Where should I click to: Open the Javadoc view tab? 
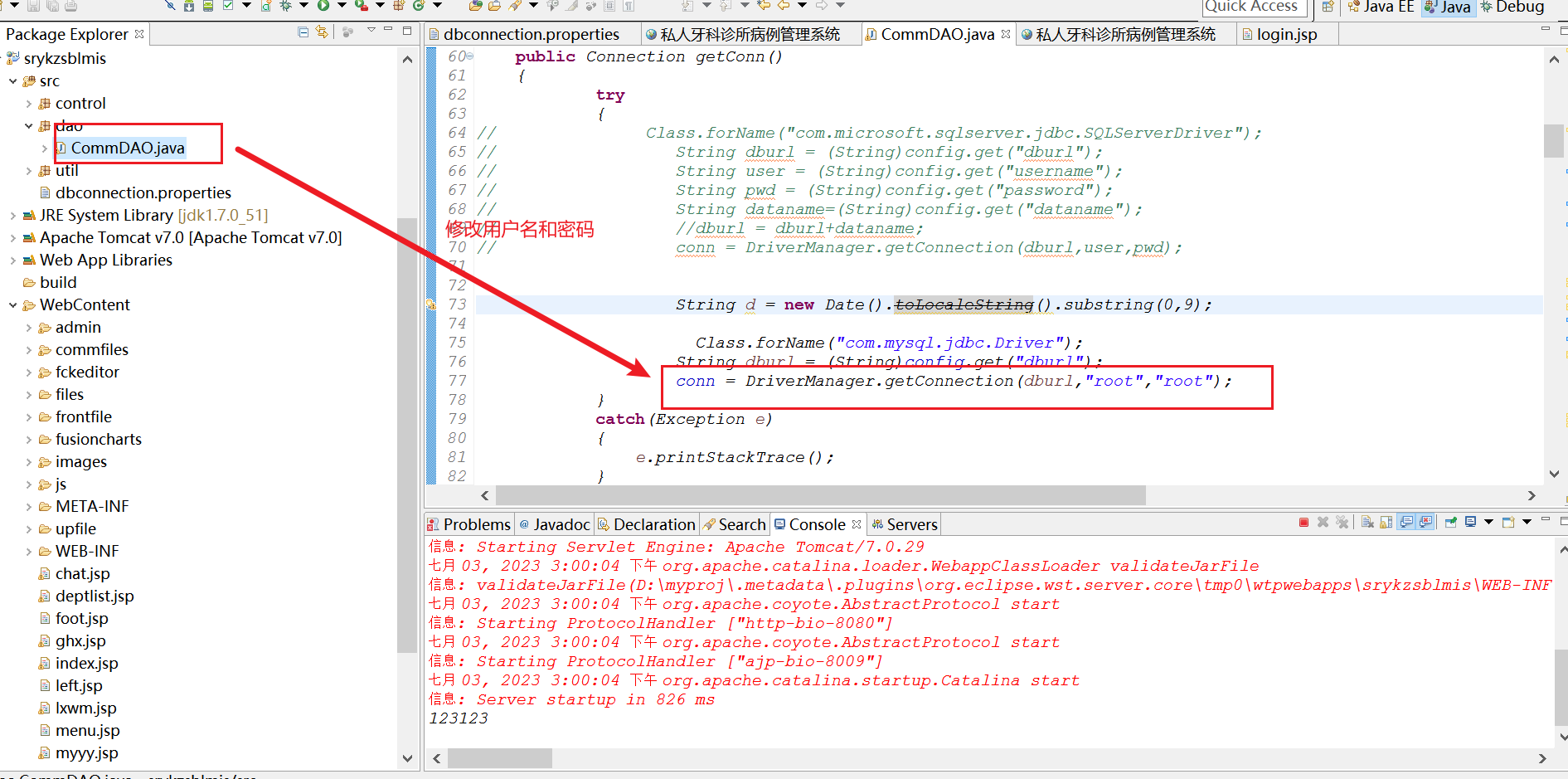554,524
